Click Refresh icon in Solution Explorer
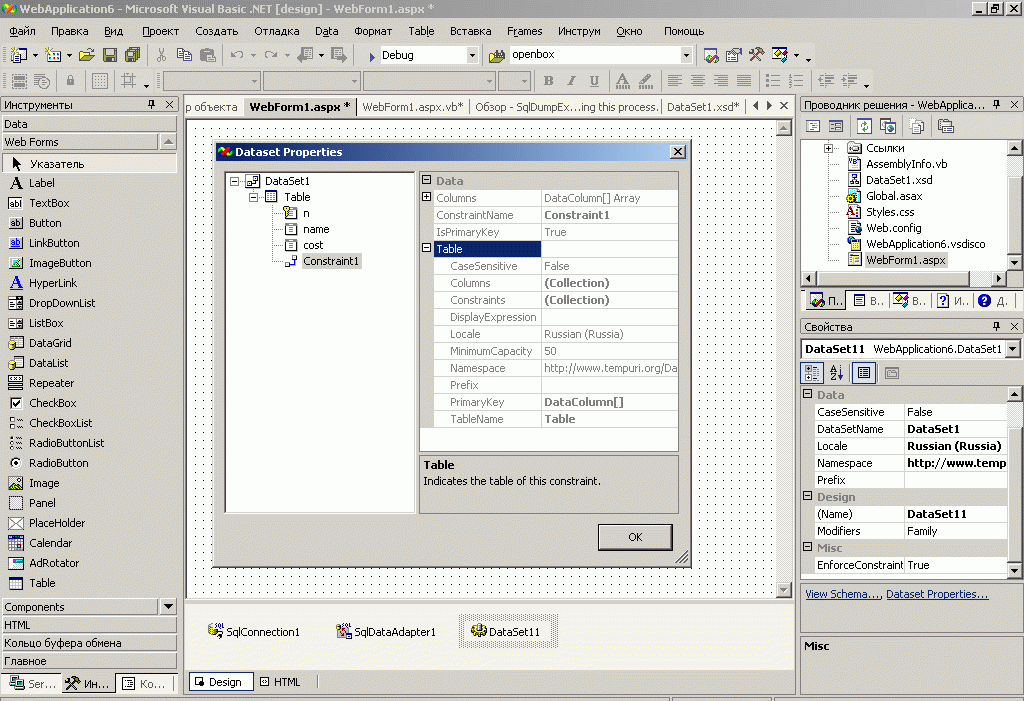The width and height of the screenshot is (1024, 701). [x=865, y=126]
